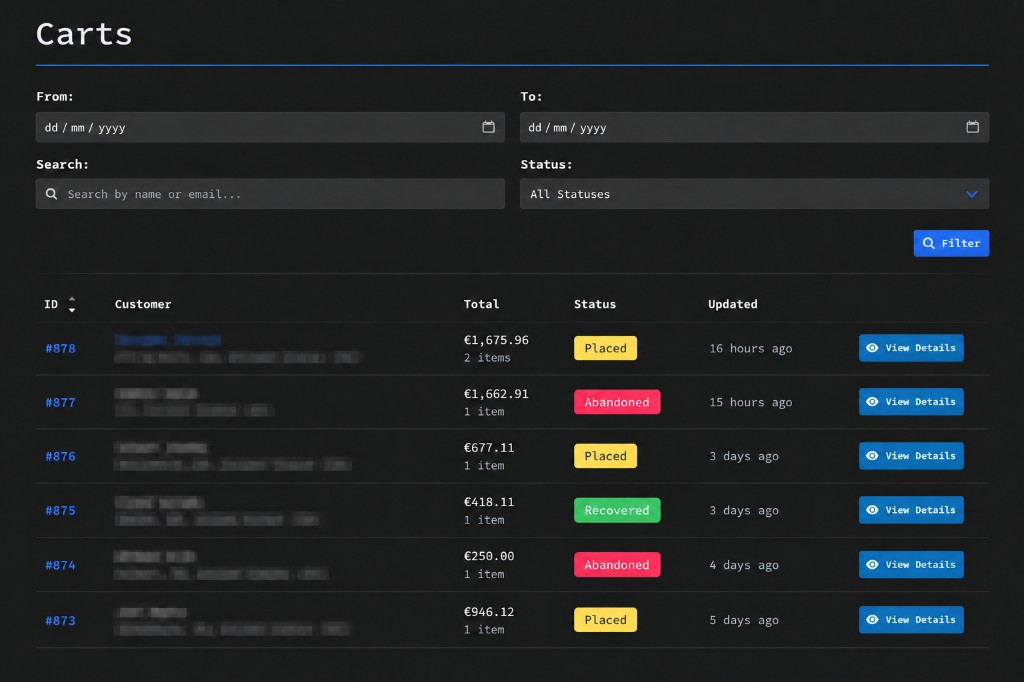Open the To date calendar picker icon
Viewport: 1024px width, 682px height.
[972, 127]
